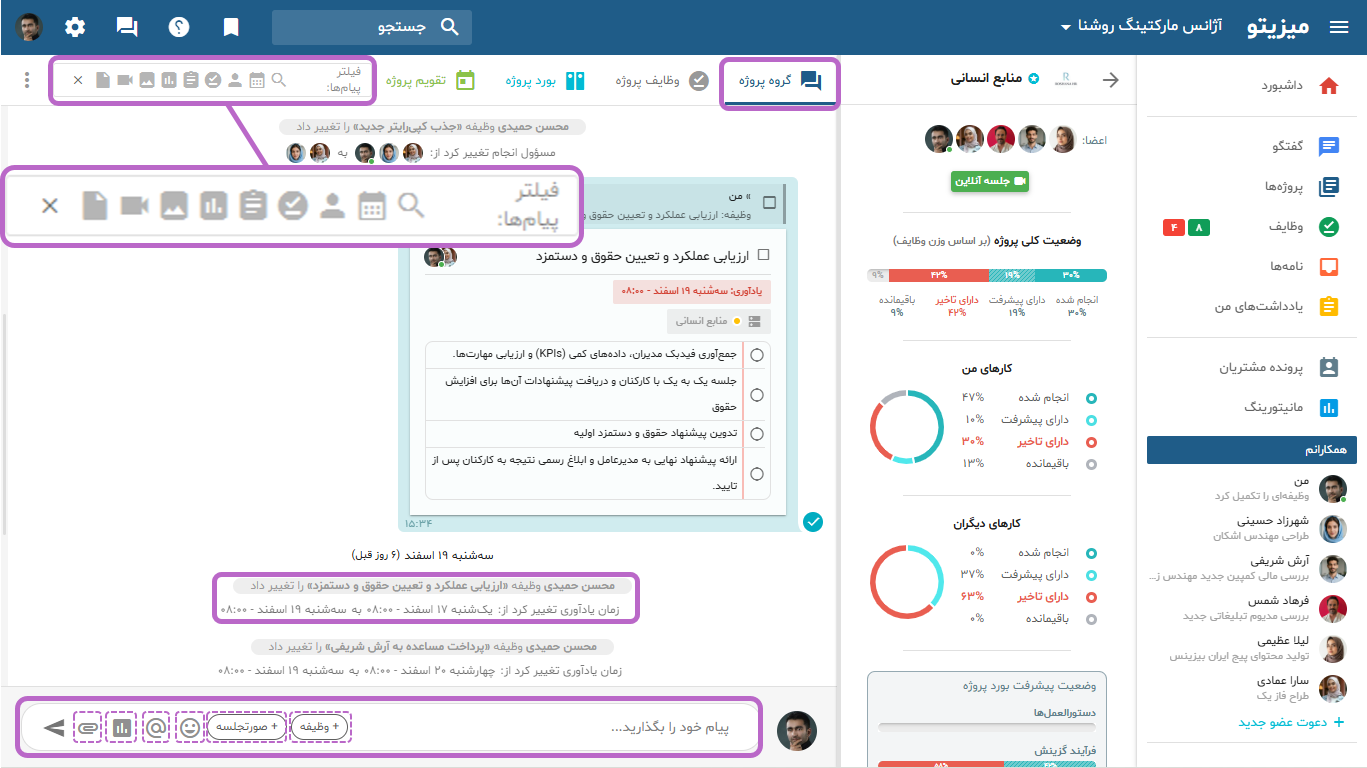Expand the آژانس مارکتینگ روشنا workspace dropdown
The image size is (1367, 768).
coord(1142,28)
